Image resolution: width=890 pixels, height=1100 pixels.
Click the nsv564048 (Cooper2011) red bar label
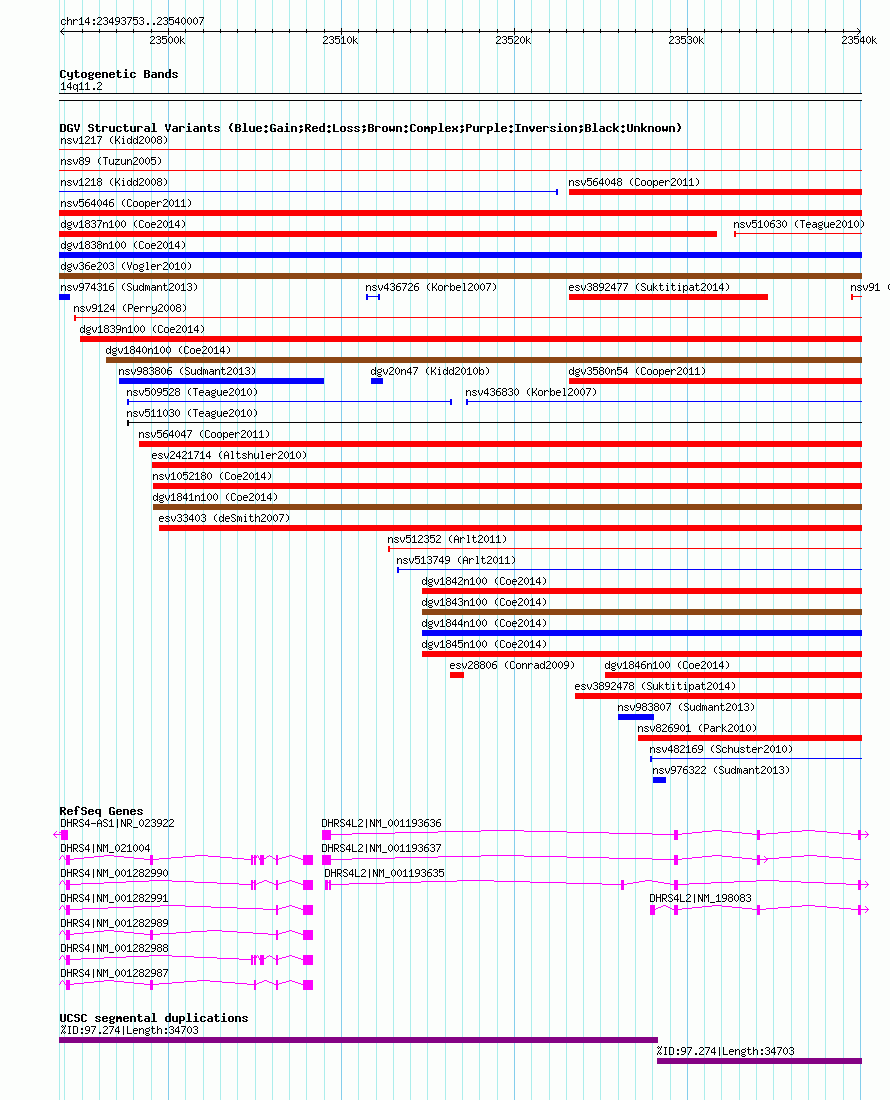click(634, 182)
